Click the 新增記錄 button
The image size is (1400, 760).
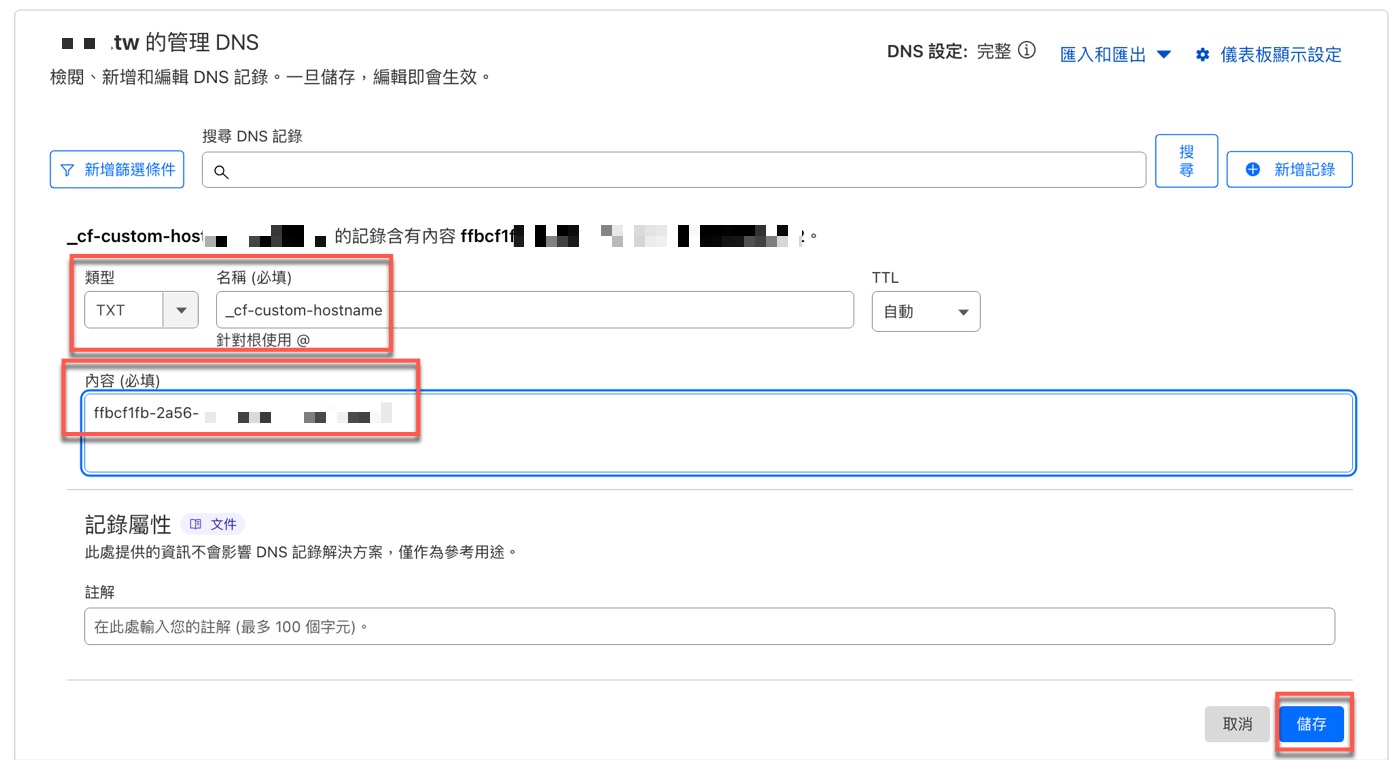tap(1290, 170)
